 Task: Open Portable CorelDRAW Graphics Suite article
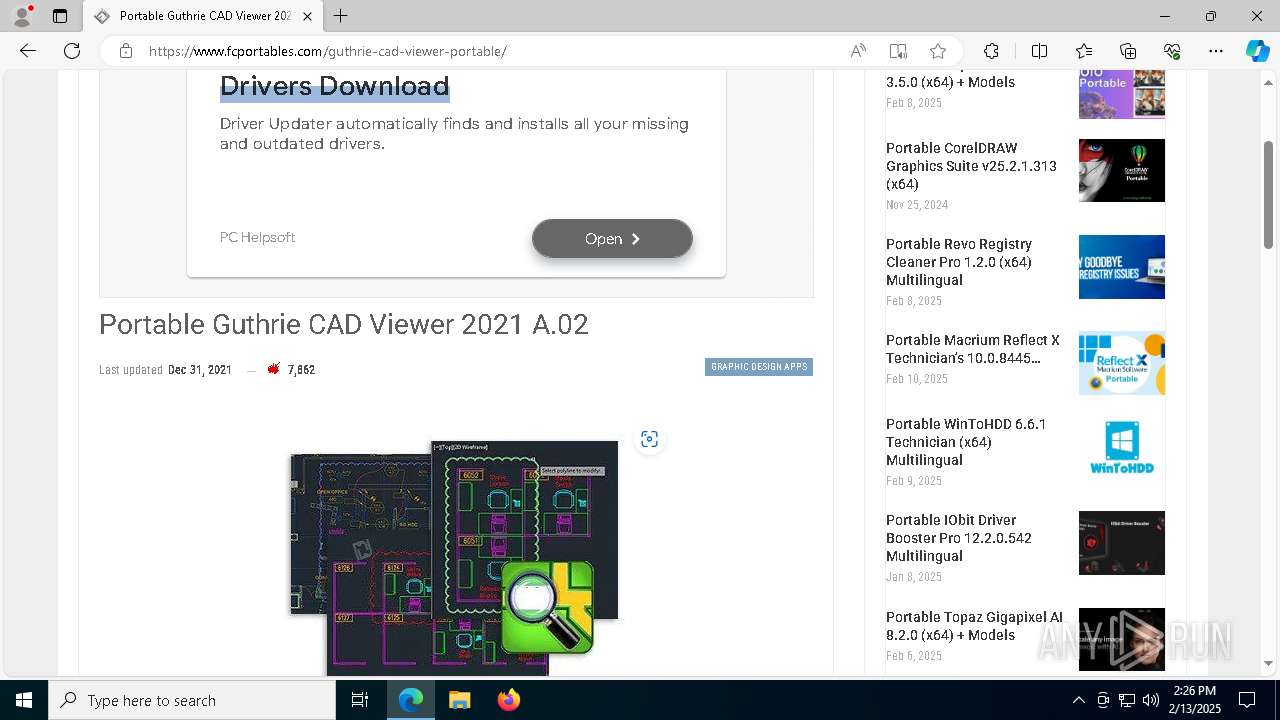[971, 166]
